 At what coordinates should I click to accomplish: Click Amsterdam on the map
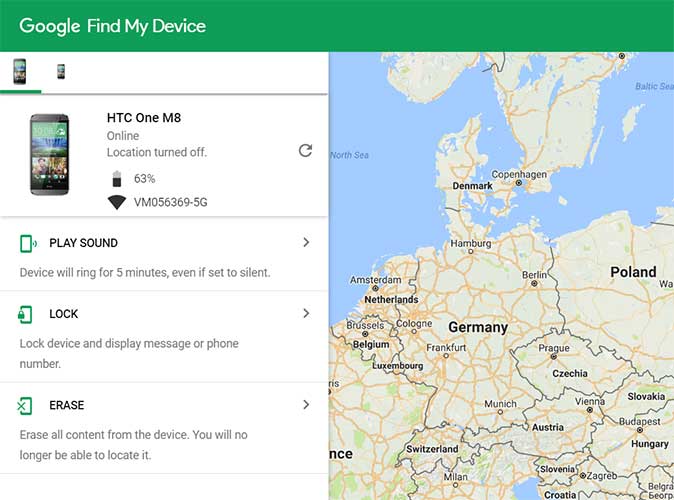click(x=375, y=280)
